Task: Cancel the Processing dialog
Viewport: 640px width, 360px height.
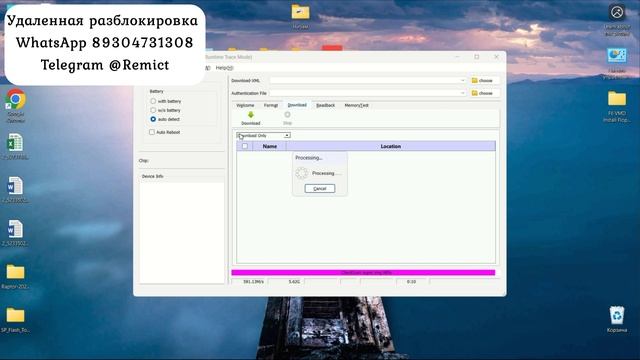Action: pos(320,189)
